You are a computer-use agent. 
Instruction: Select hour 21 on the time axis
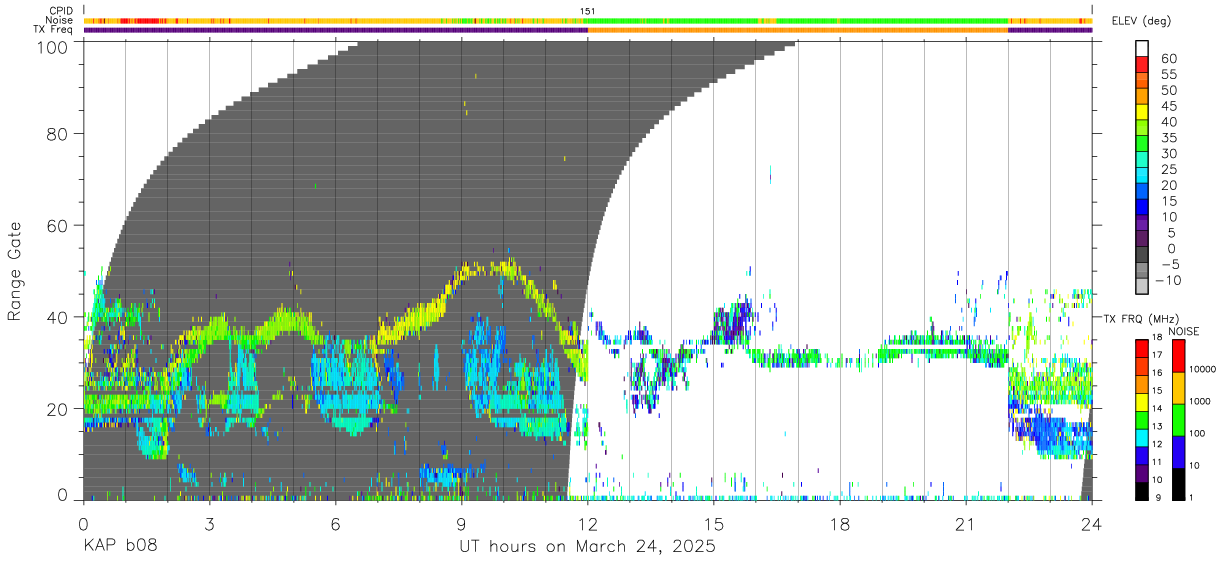pyautogui.click(x=965, y=524)
